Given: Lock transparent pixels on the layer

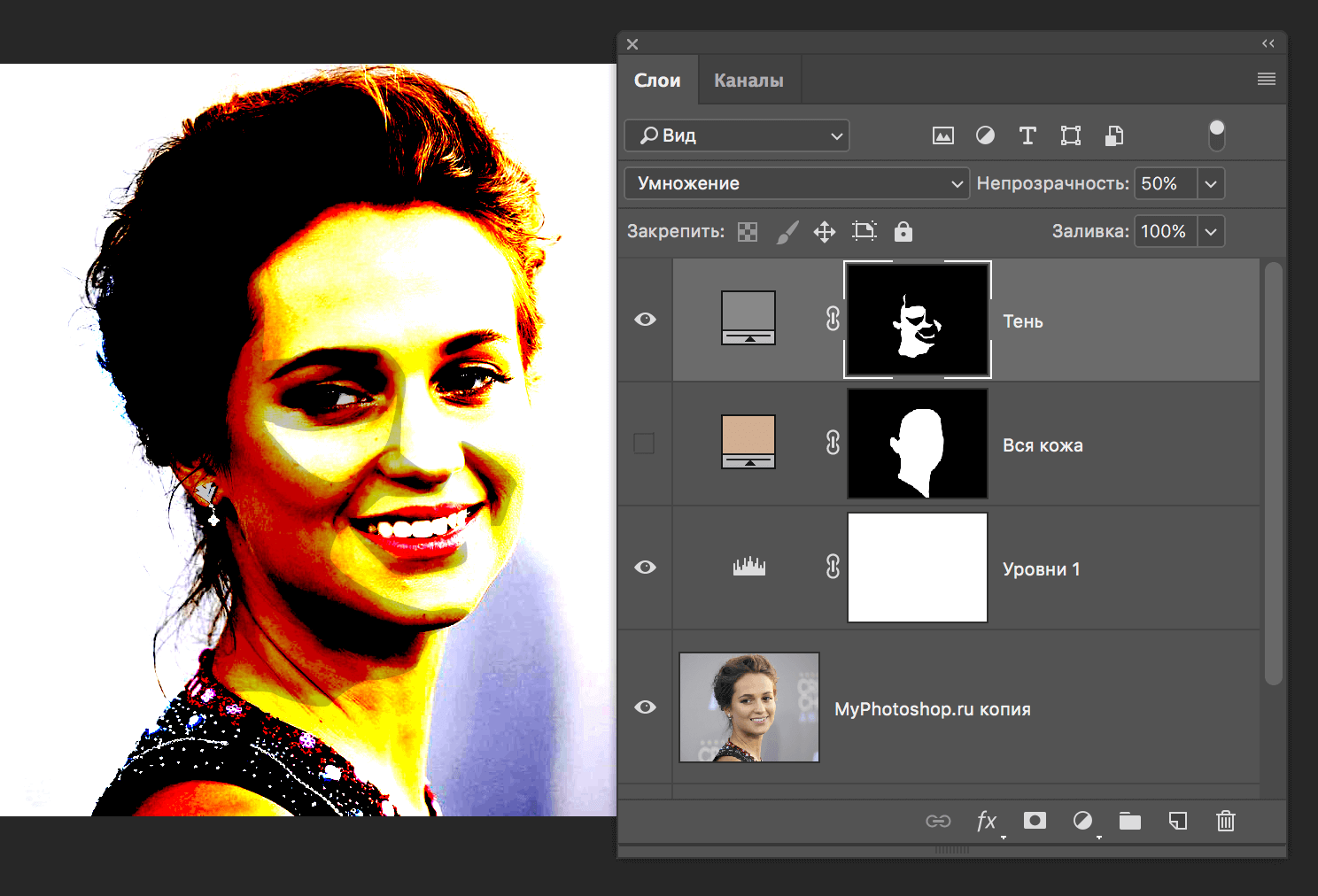Looking at the screenshot, I should tap(748, 231).
